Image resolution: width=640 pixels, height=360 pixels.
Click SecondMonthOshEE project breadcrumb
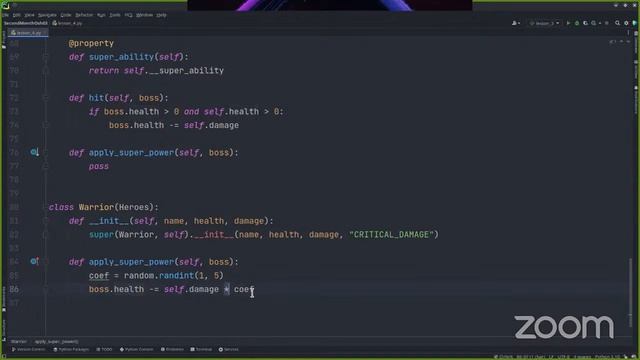click(26, 23)
